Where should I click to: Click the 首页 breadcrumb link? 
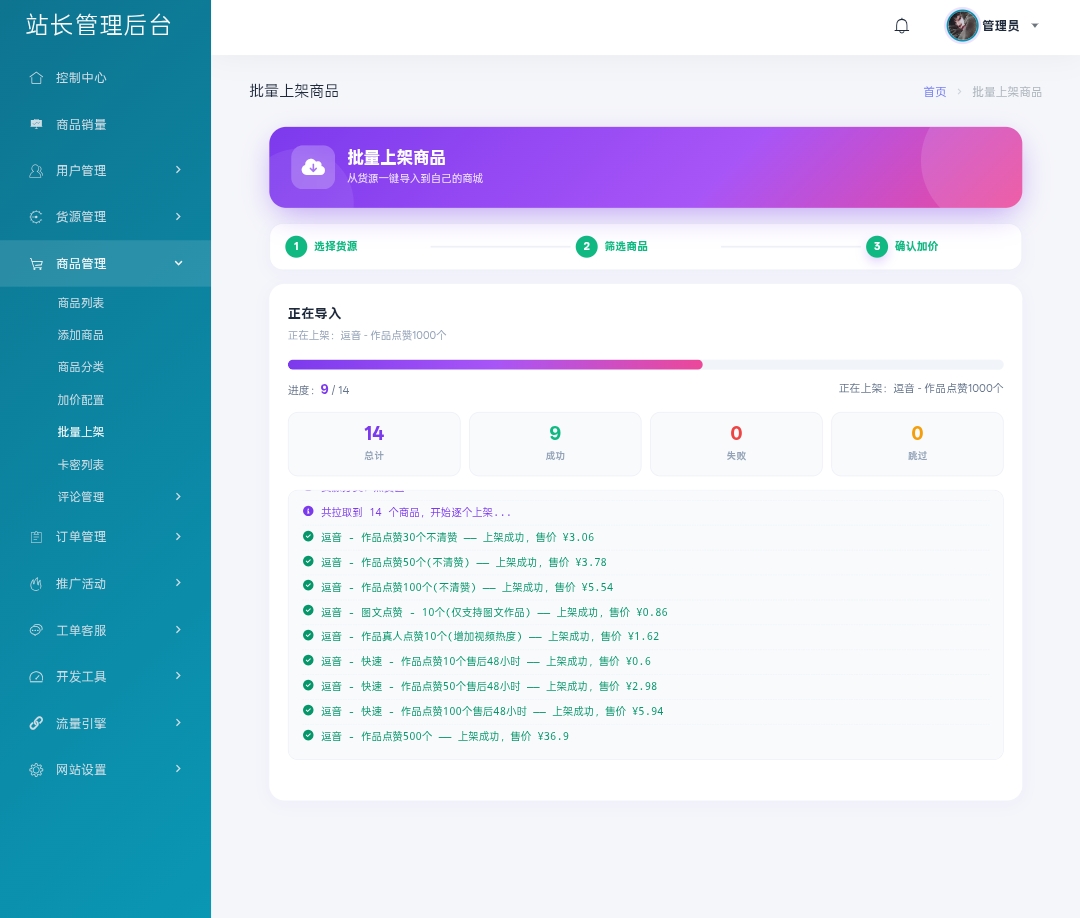coord(935,92)
